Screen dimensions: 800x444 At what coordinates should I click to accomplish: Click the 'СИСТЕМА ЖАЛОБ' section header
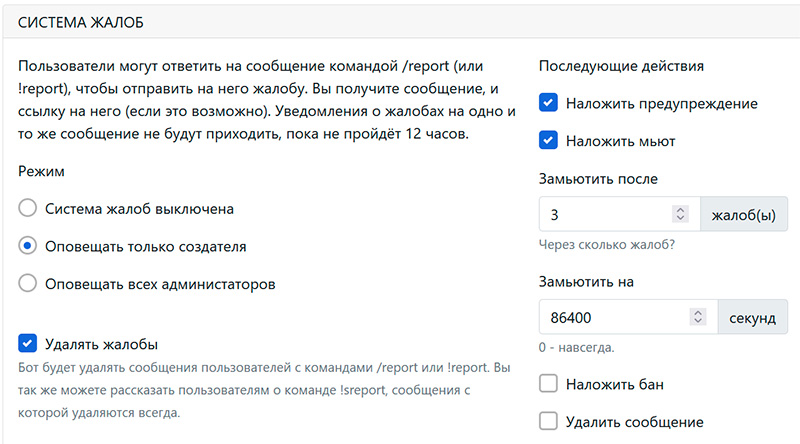click(x=82, y=19)
